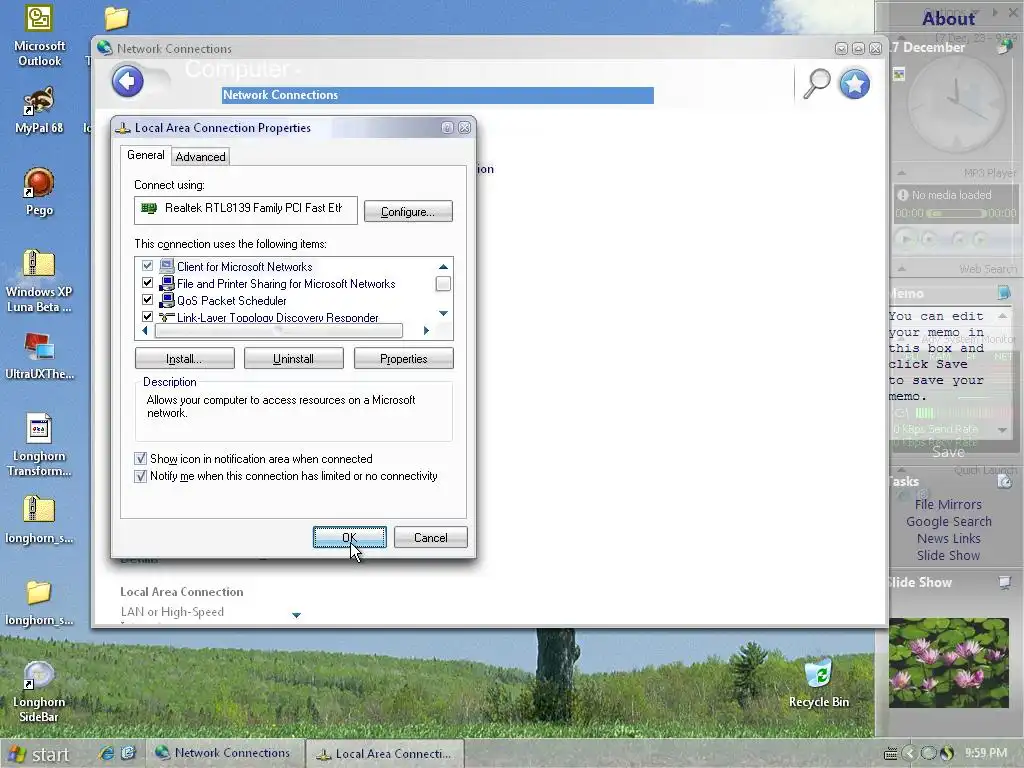Click the magnifier search icon in Network Connections

pyautogui.click(x=816, y=84)
